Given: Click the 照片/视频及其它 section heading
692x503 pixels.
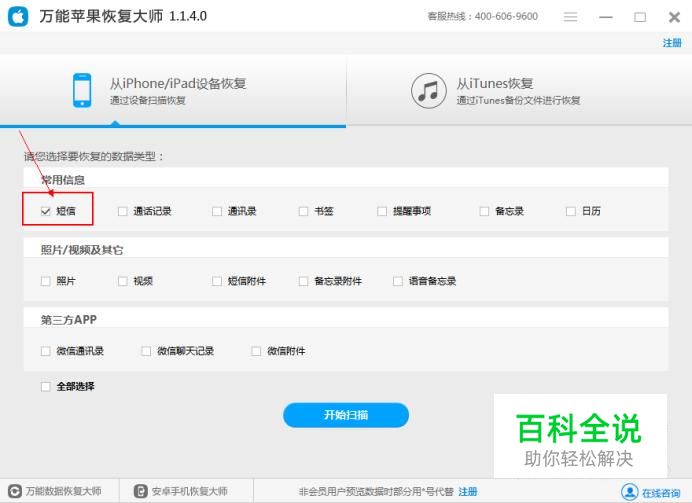Looking at the screenshot, I should tap(82, 250).
